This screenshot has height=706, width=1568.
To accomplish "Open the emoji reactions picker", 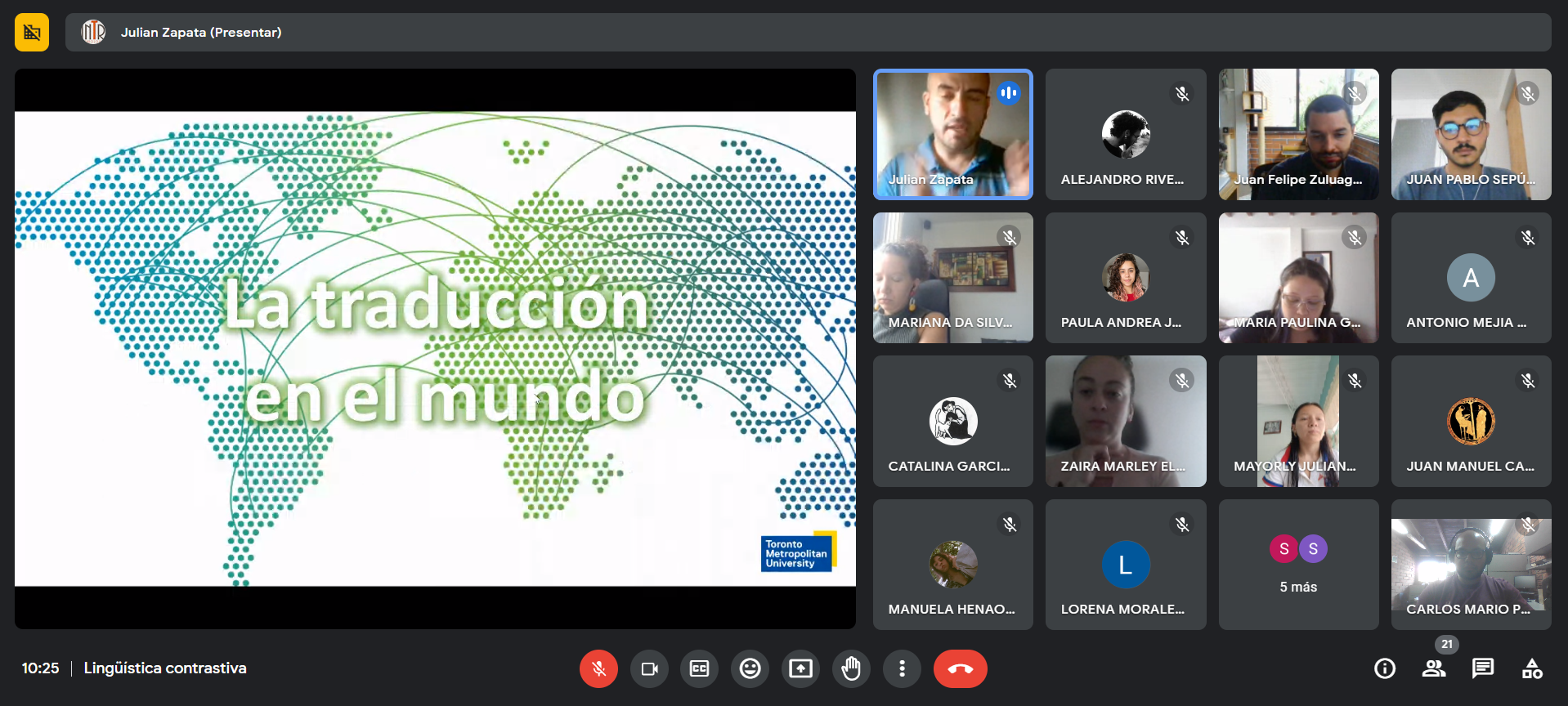I will pyautogui.click(x=750, y=669).
